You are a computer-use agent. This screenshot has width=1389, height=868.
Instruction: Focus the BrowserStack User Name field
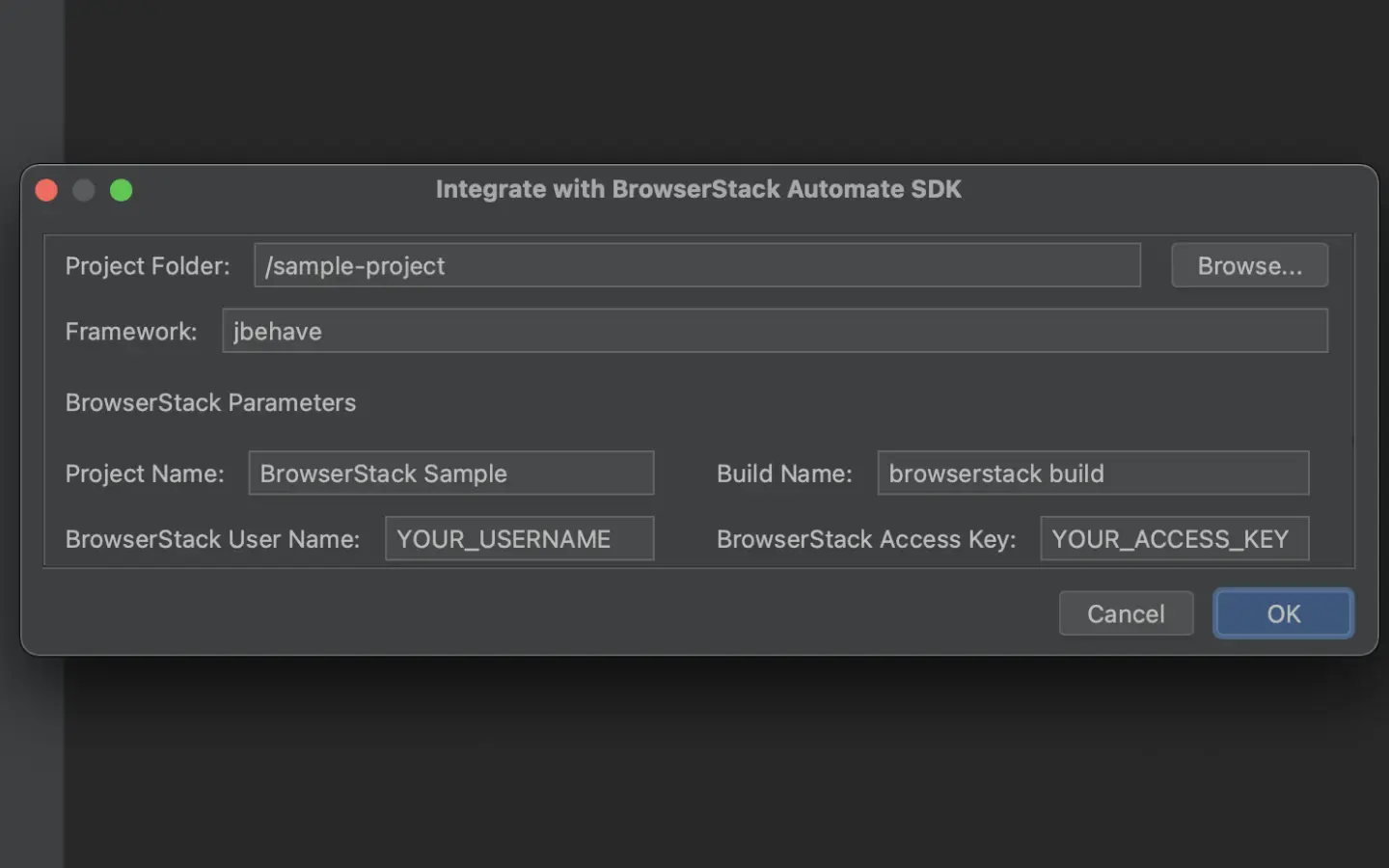pyautogui.click(x=519, y=538)
